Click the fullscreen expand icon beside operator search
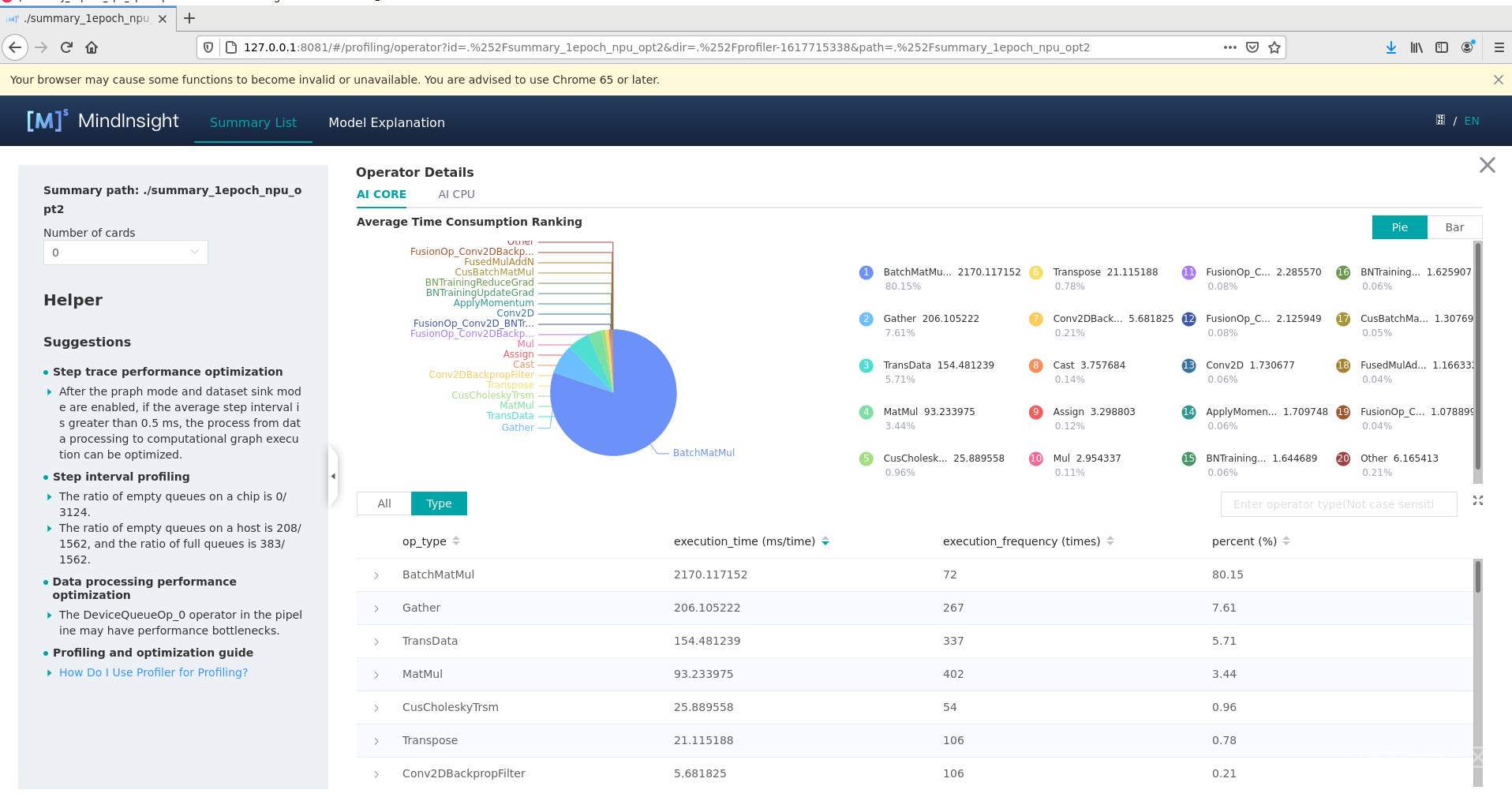1512x801 pixels. tap(1477, 501)
